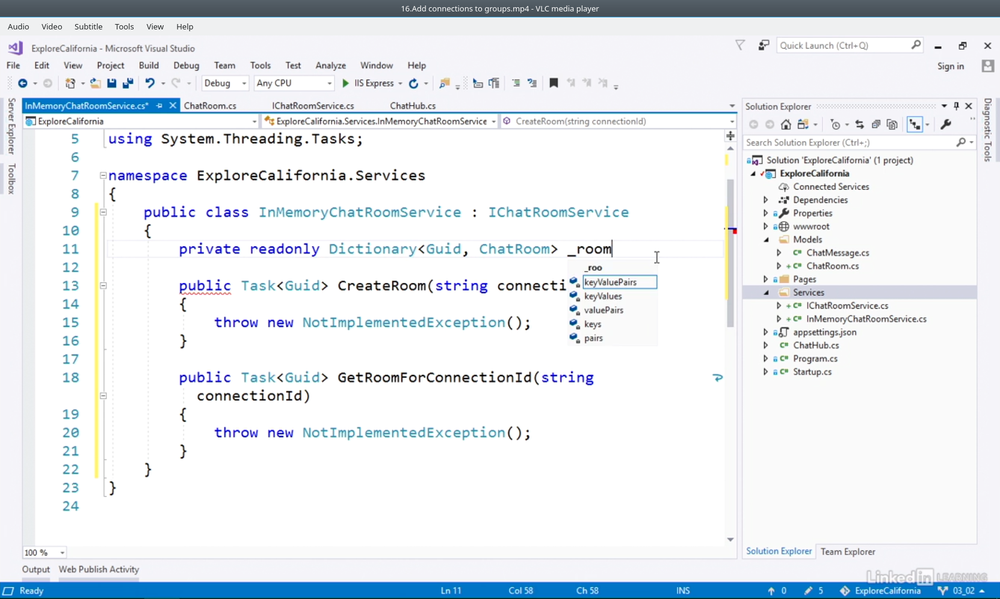
Task: Select Startup.cs in Solution Explorer
Action: (812, 372)
